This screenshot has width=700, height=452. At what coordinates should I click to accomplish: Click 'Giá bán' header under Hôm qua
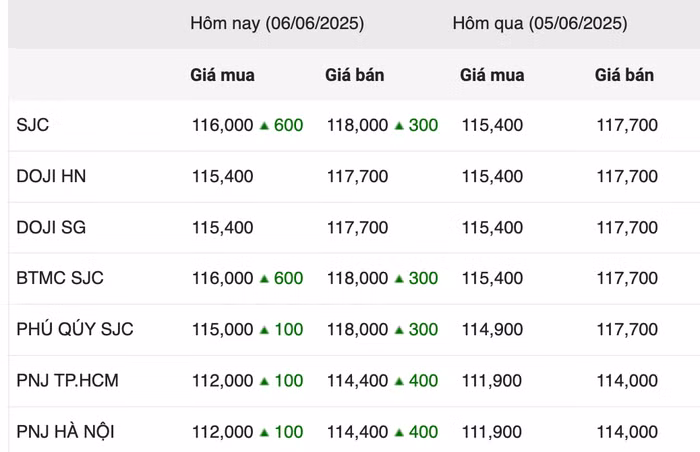[624, 75]
